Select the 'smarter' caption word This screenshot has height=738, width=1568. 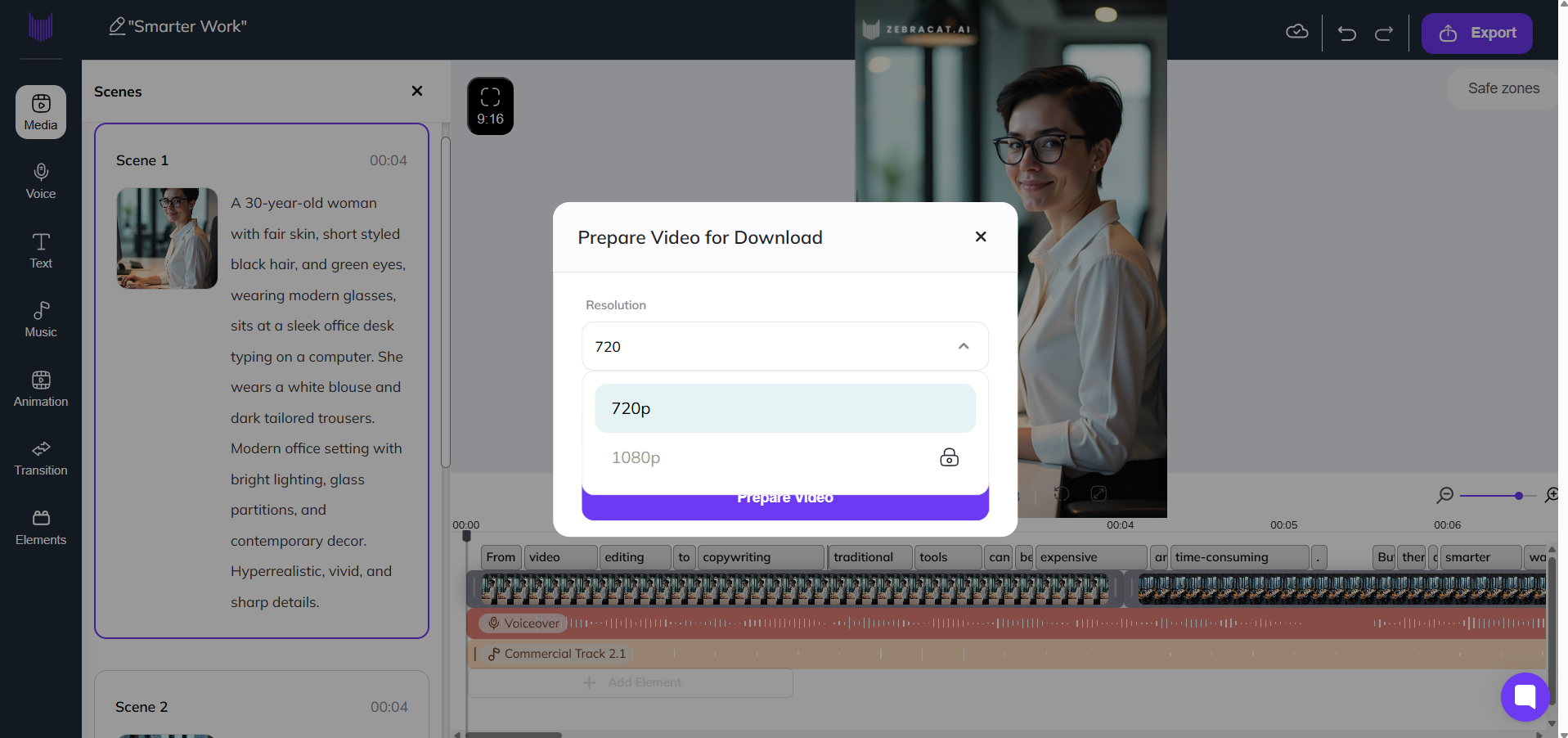click(1480, 557)
